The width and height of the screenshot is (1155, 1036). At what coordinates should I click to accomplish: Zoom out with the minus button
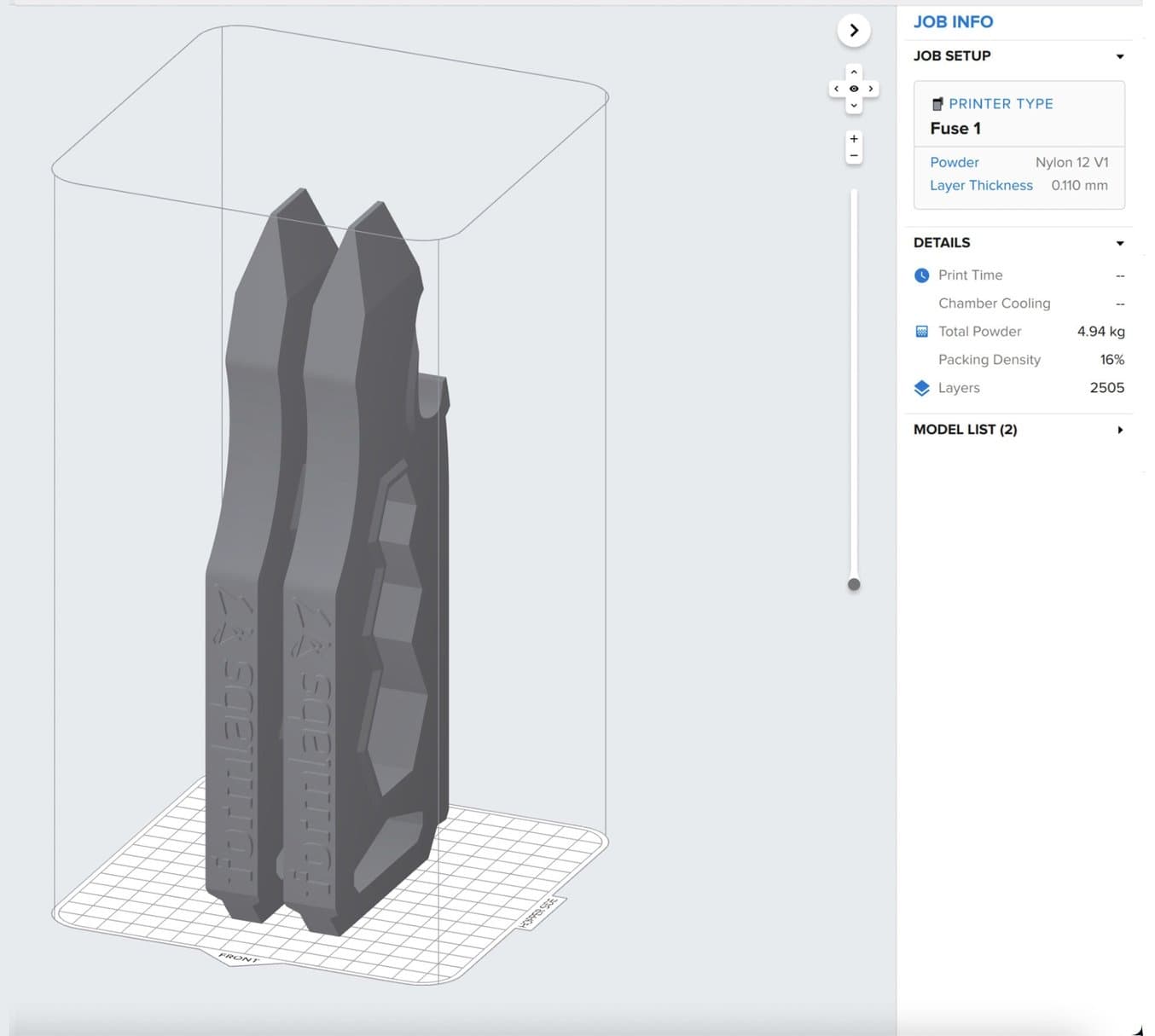(x=854, y=156)
